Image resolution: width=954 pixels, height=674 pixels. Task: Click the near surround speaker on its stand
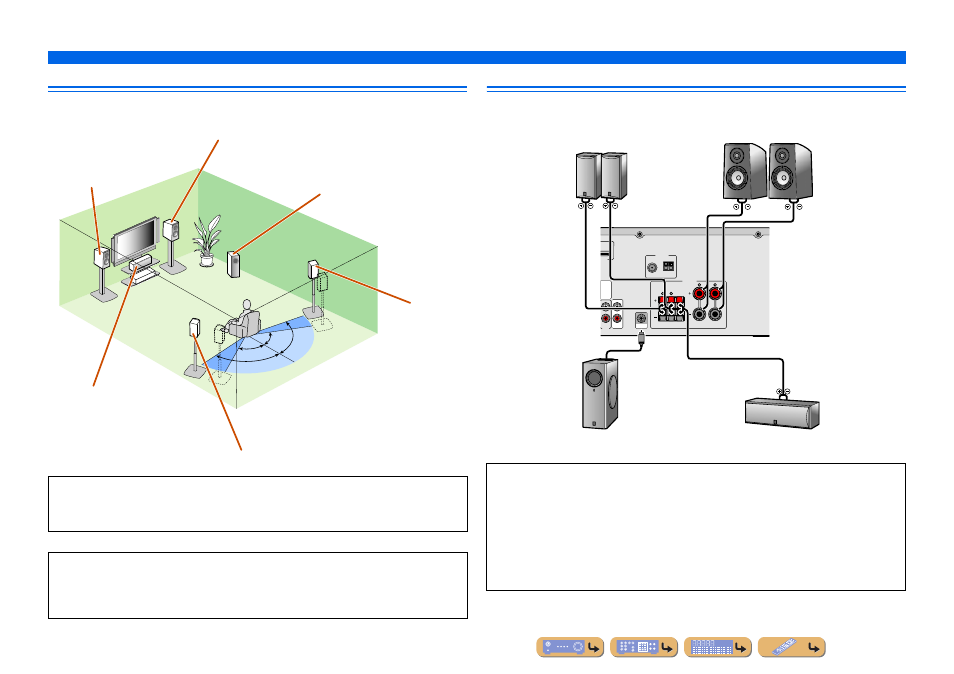tap(195, 348)
